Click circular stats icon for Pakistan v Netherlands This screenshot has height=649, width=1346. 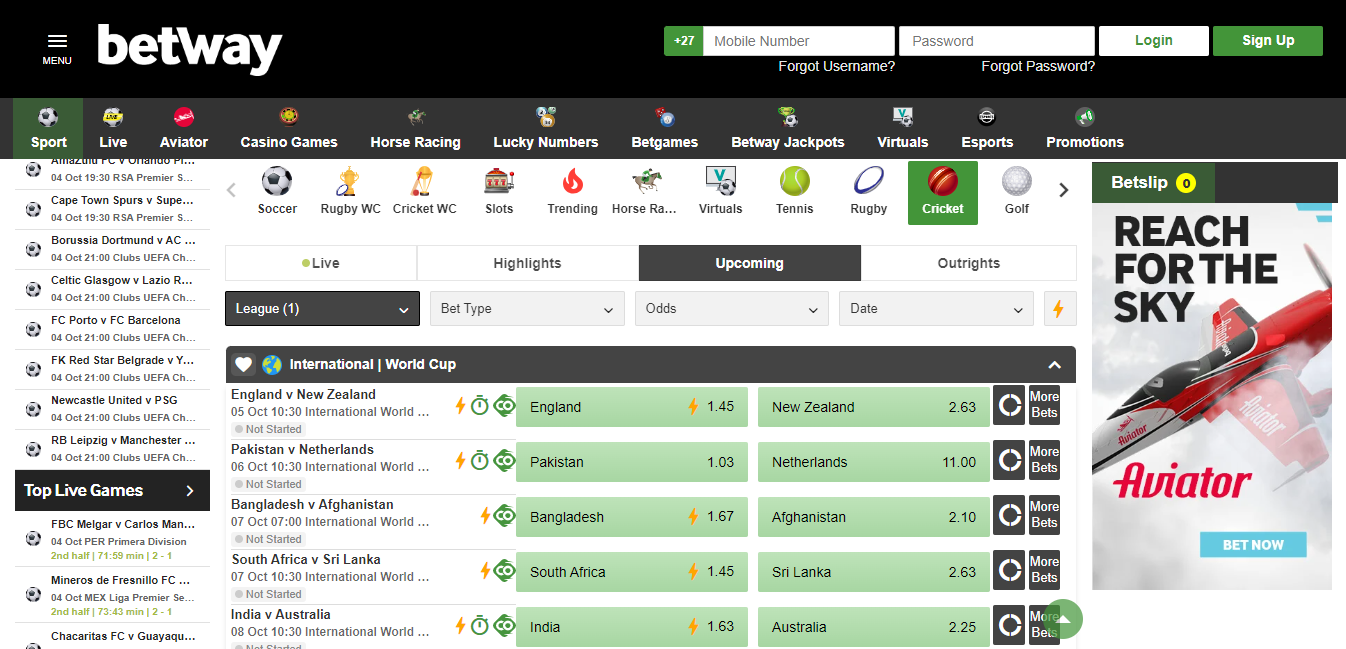1009,461
